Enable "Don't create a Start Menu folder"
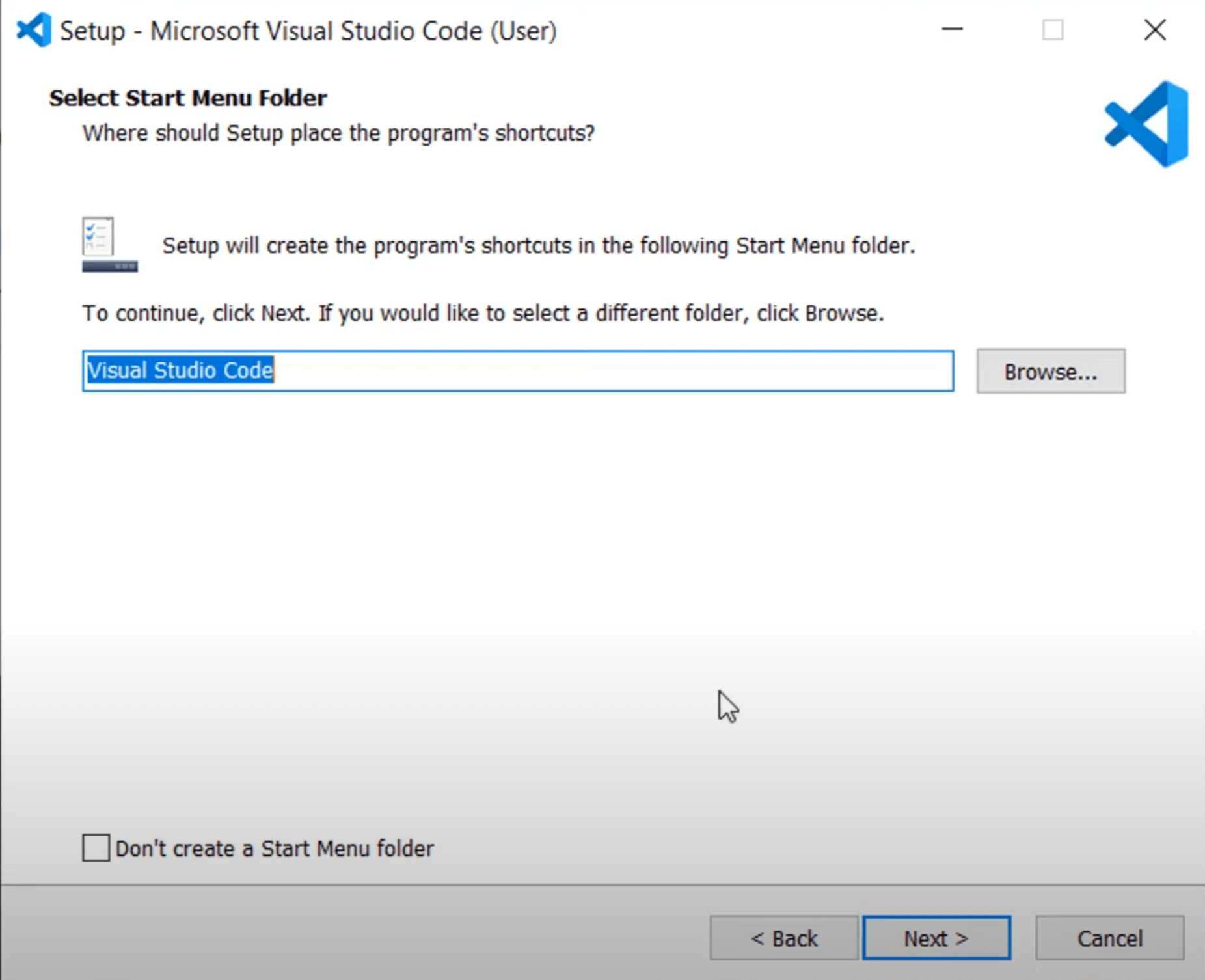1205x980 pixels. coord(96,848)
